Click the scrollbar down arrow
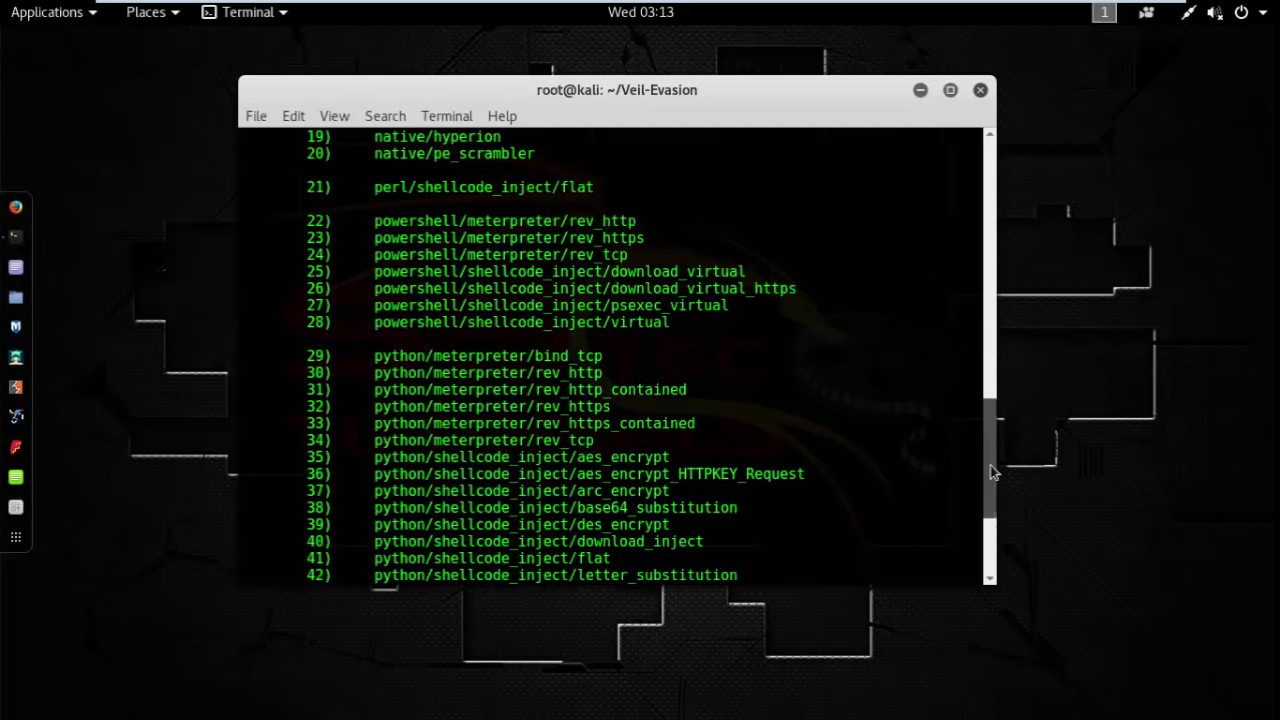1280x720 pixels. [x=990, y=578]
